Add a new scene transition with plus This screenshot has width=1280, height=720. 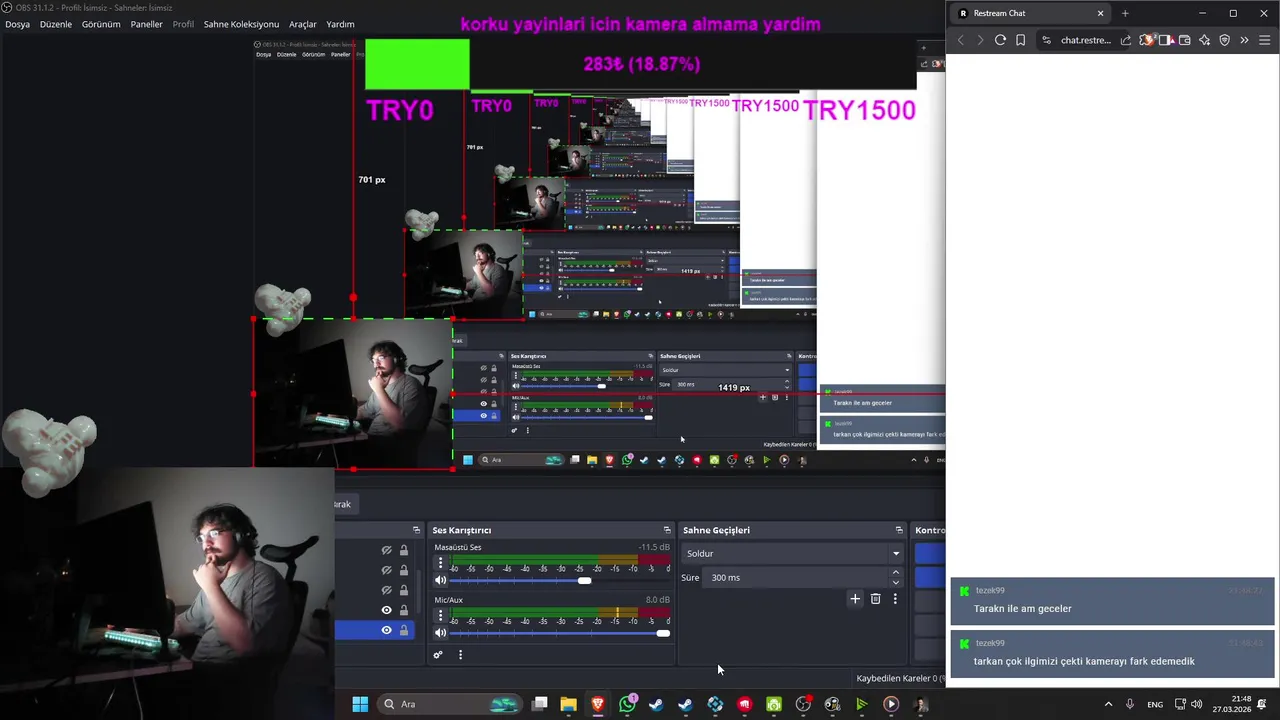click(855, 599)
